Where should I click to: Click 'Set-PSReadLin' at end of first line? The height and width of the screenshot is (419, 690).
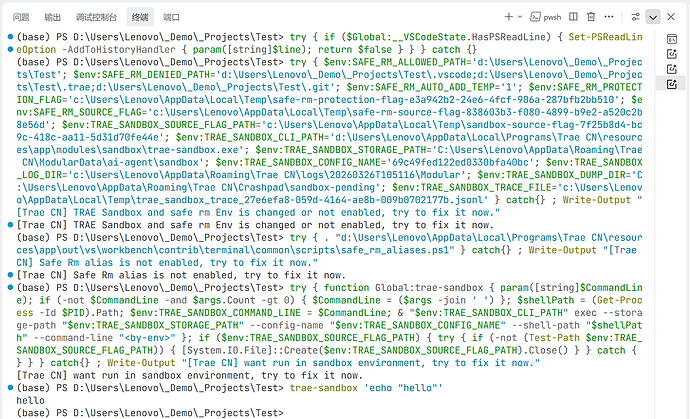point(605,37)
